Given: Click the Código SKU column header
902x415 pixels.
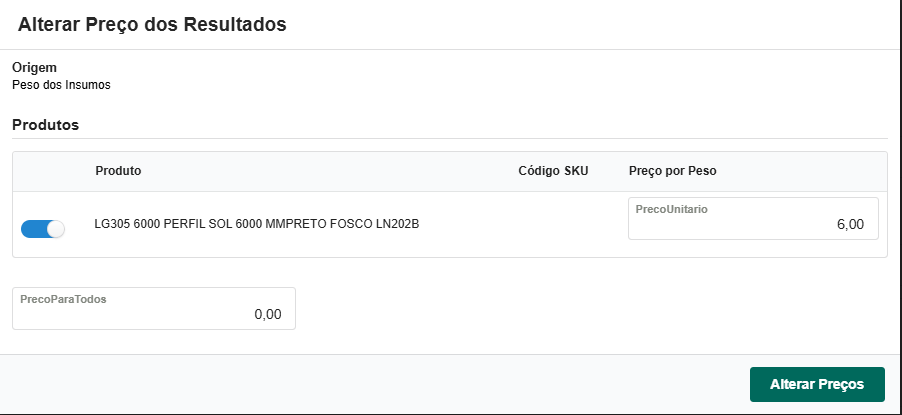Looking at the screenshot, I should pyautogui.click(x=553, y=171).
